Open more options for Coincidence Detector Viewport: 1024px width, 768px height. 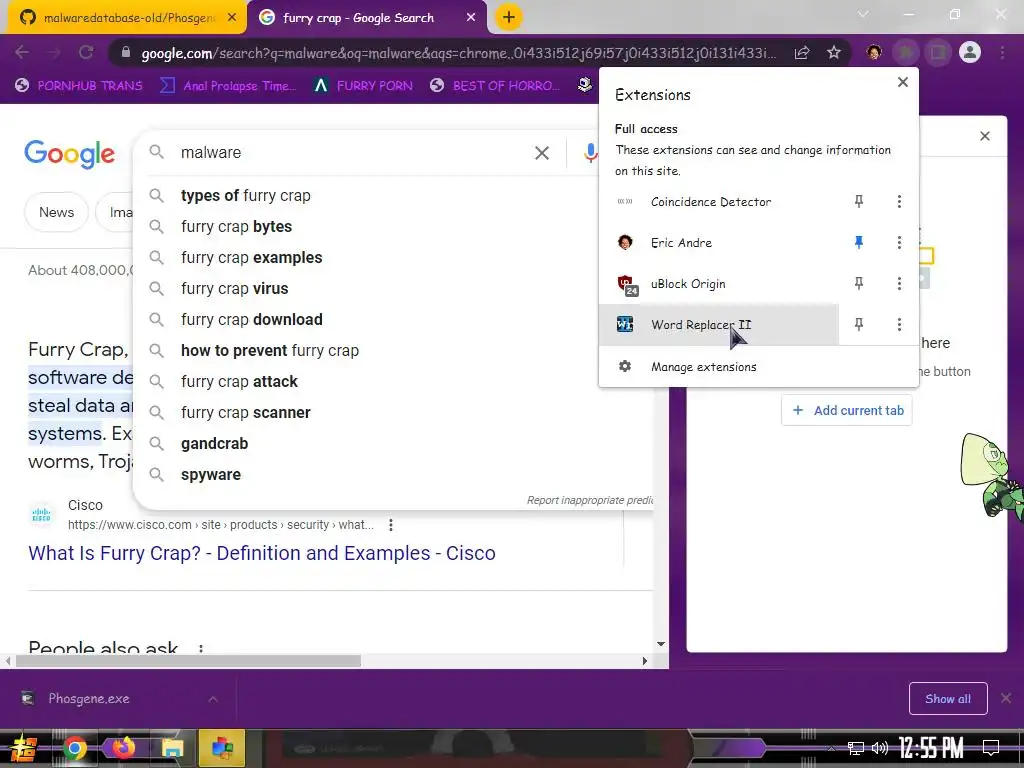click(x=899, y=201)
